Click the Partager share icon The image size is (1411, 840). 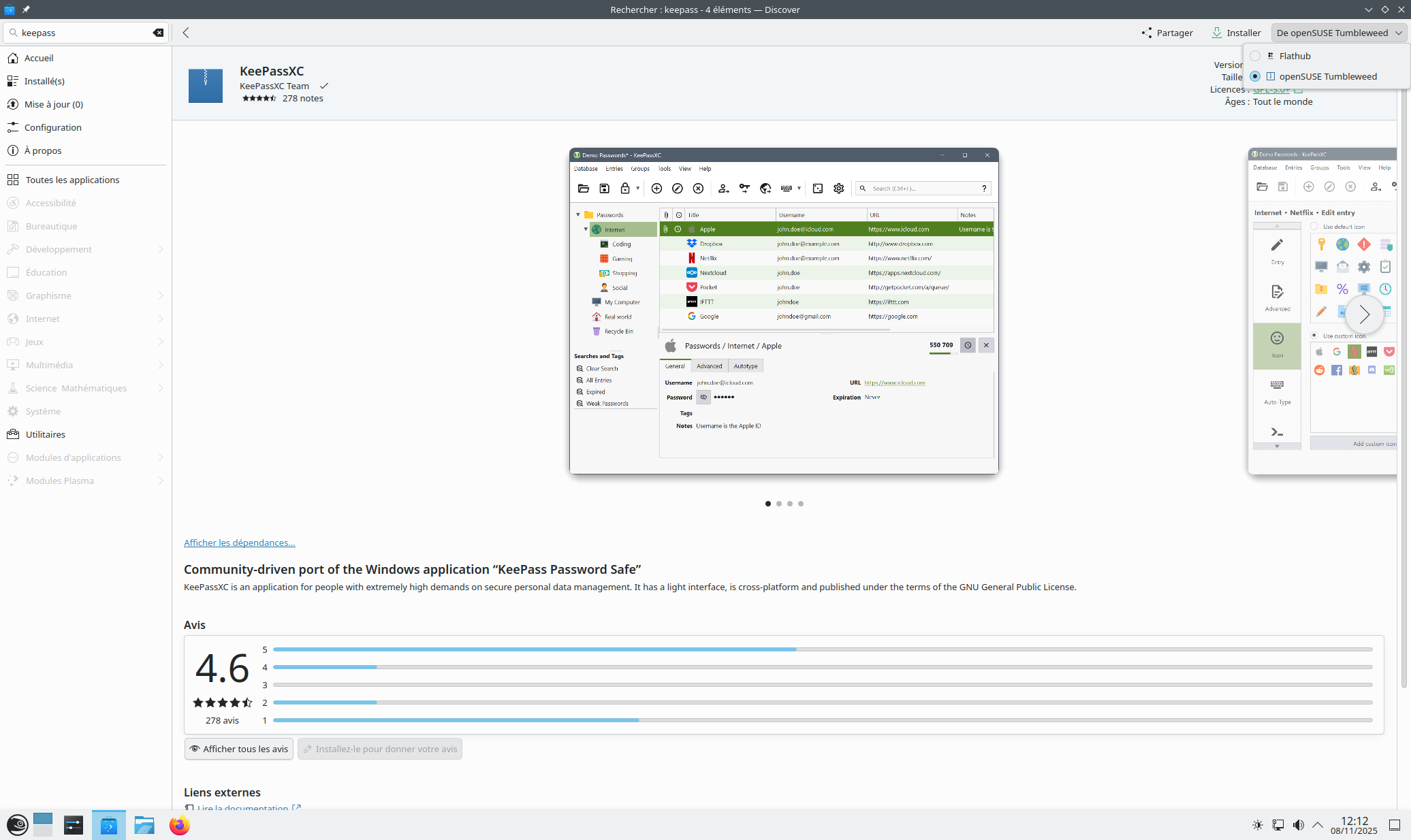coord(1147,33)
